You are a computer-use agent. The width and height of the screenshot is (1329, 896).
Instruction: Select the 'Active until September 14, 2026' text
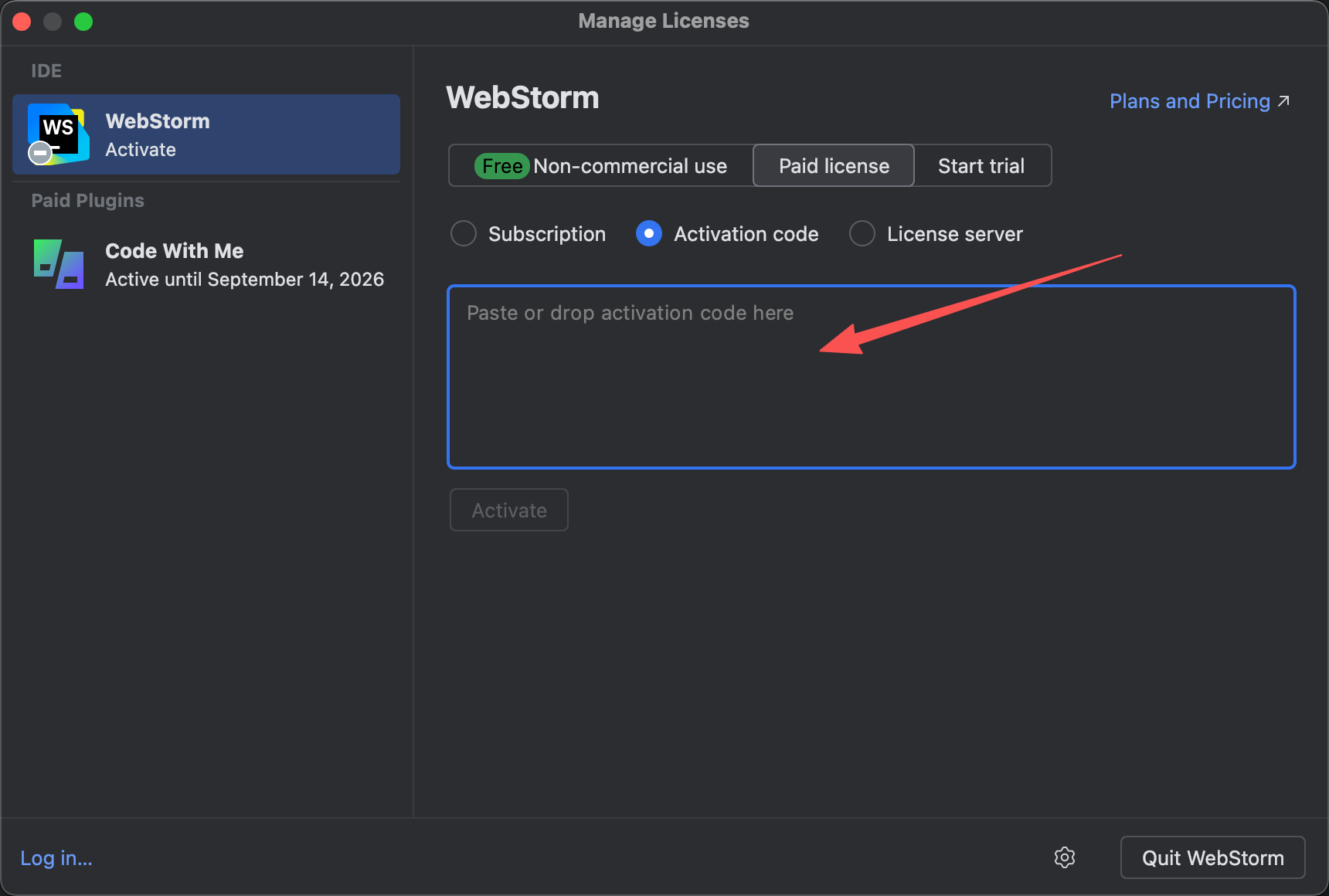[x=244, y=280]
